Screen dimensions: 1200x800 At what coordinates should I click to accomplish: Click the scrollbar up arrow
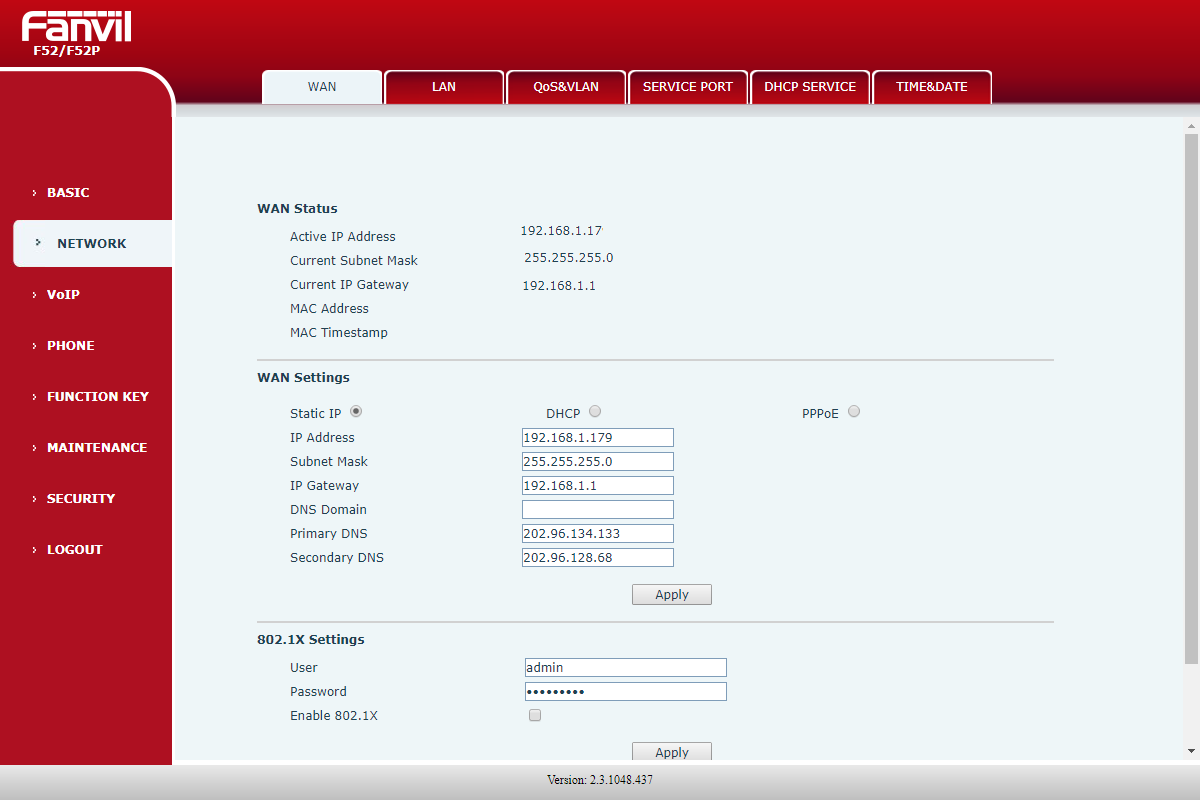[x=1191, y=126]
